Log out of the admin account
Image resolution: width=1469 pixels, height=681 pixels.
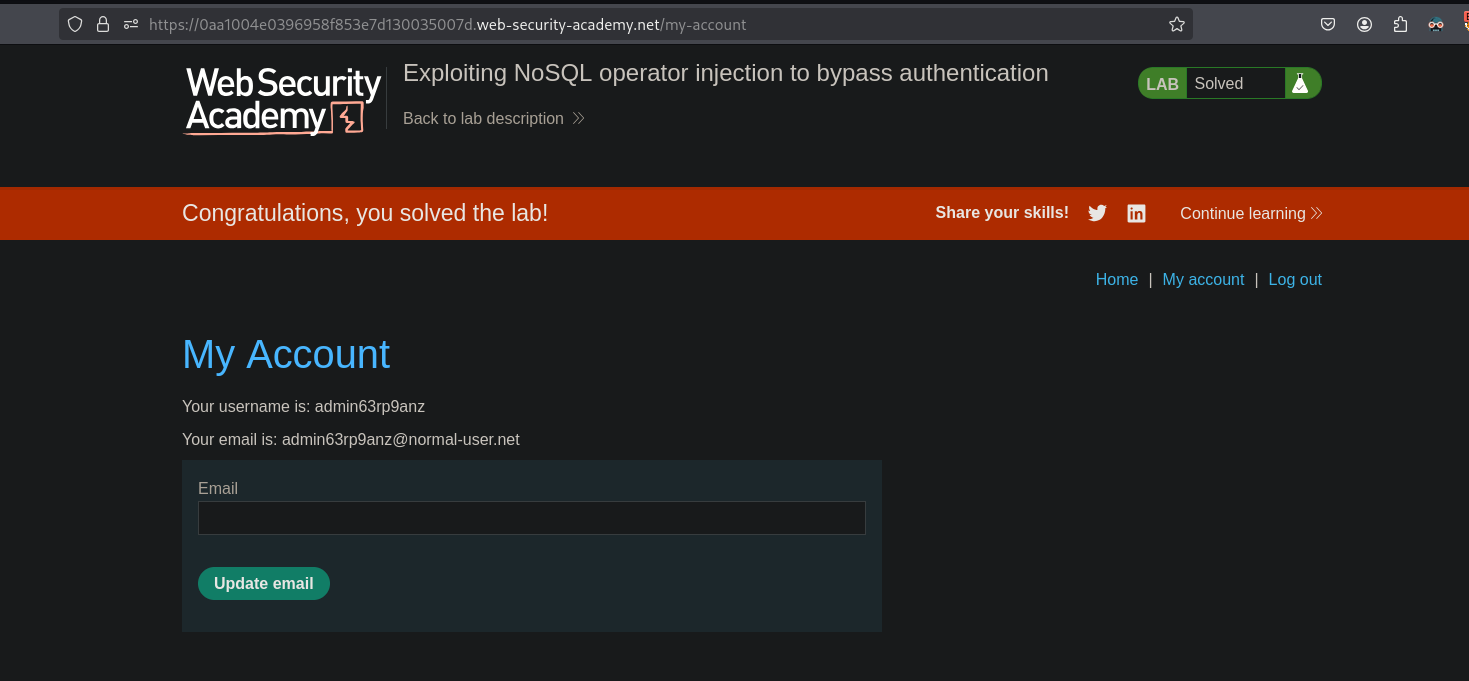coord(1294,280)
